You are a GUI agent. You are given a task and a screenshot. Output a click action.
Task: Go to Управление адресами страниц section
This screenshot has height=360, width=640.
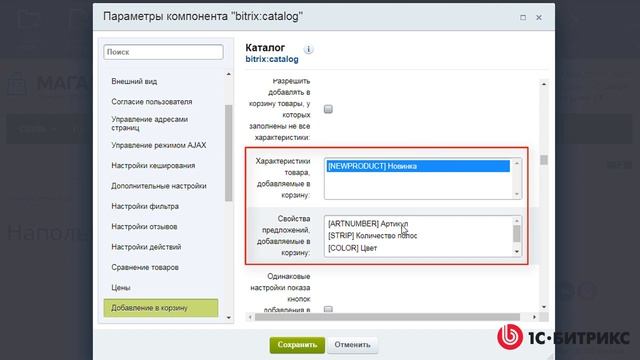pyautogui.click(x=150, y=123)
